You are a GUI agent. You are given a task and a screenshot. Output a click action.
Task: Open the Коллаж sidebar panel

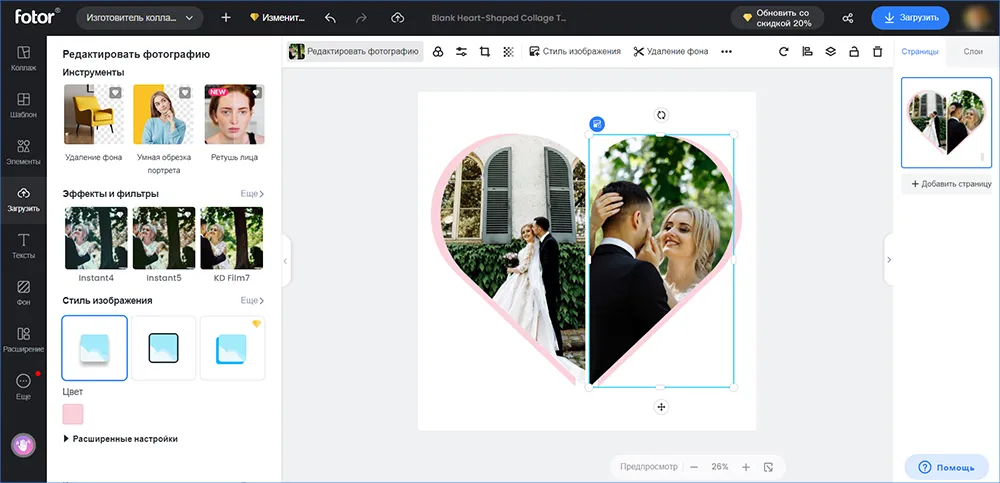click(24, 58)
